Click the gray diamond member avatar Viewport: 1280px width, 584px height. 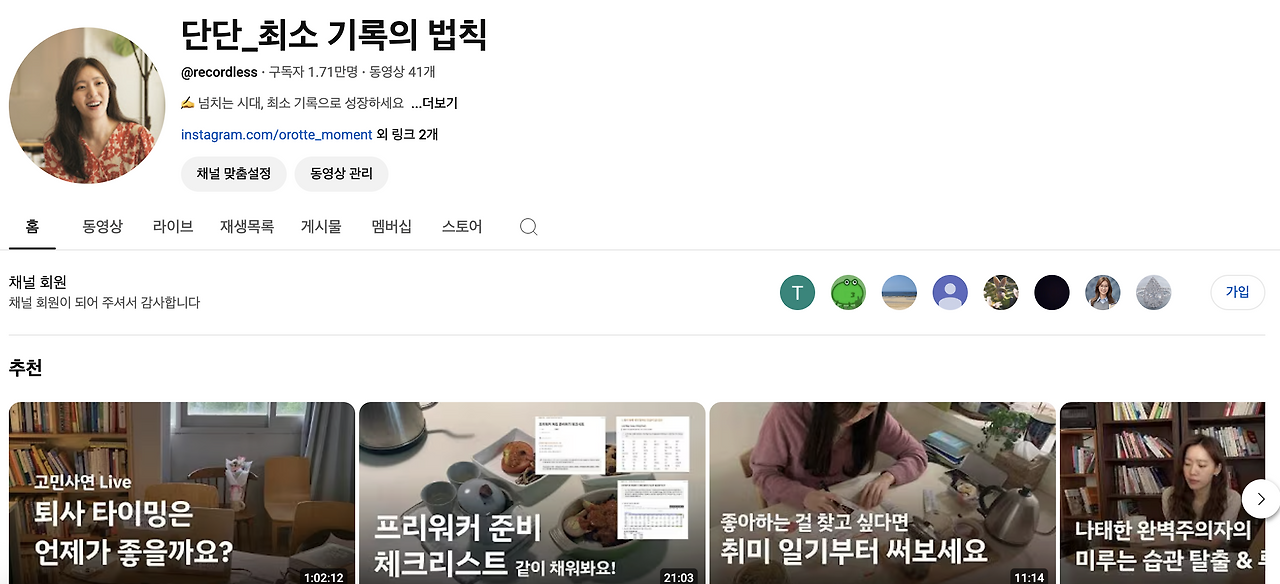(1154, 293)
